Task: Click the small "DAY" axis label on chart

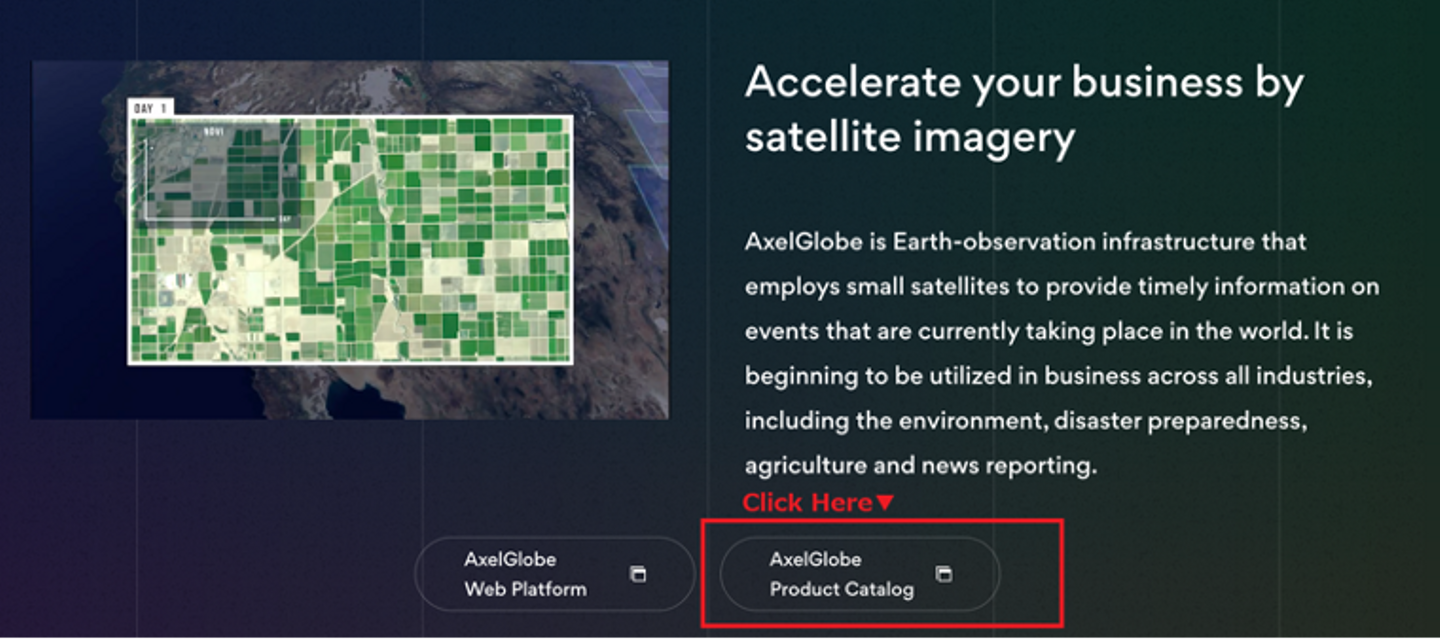Action: point(284,219)
